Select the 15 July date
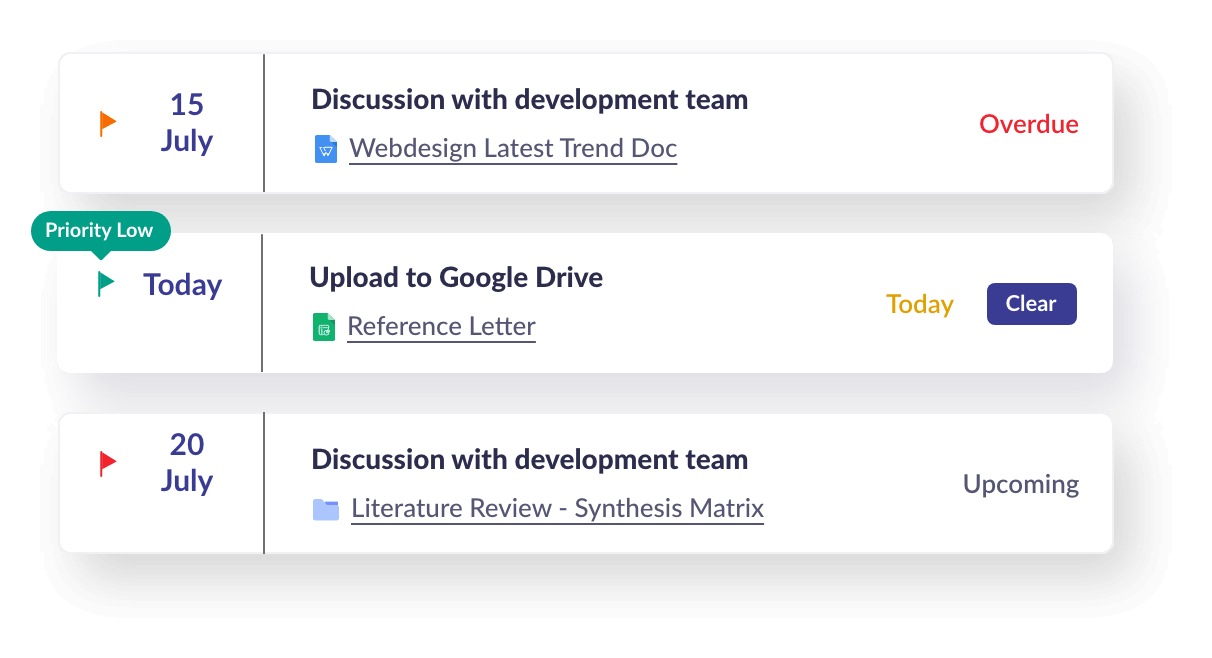1212x658 pixels. [x=187, y=123]
